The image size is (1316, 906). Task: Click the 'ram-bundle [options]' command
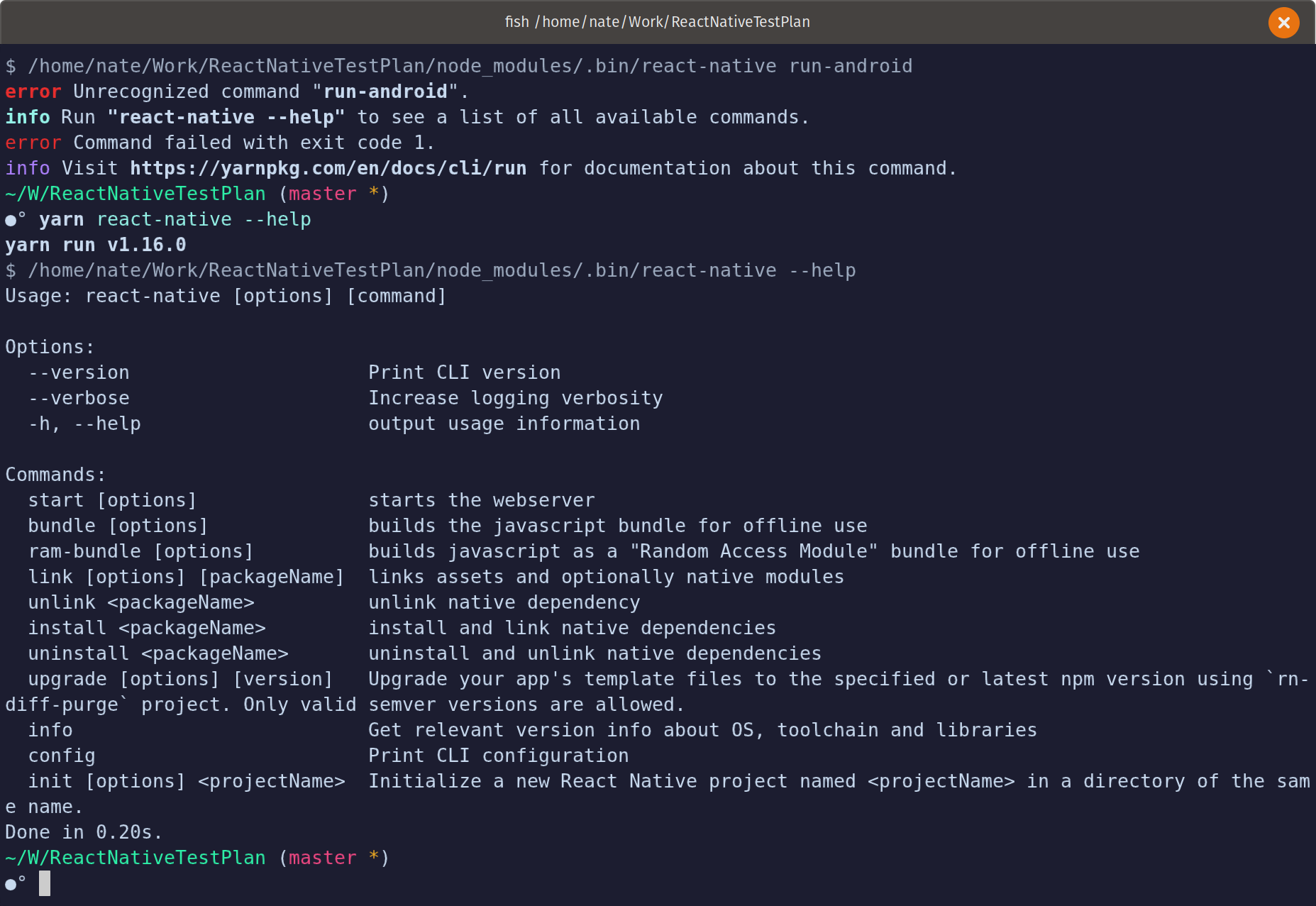(141, 551)
